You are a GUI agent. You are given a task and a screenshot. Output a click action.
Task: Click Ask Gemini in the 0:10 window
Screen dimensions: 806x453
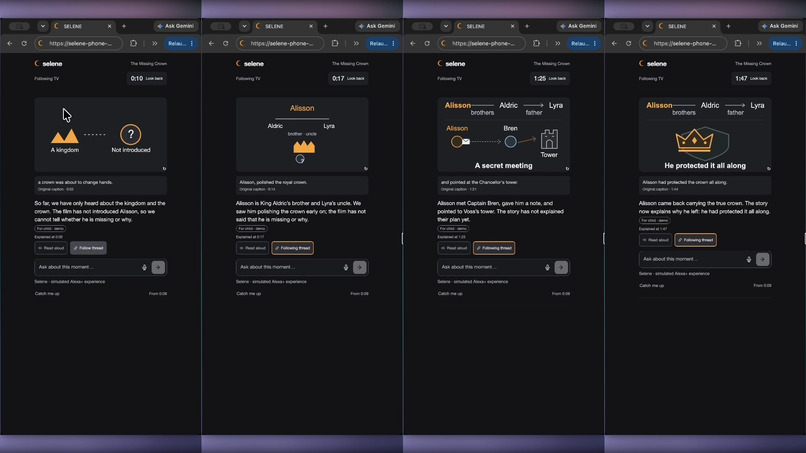point(176,26)
